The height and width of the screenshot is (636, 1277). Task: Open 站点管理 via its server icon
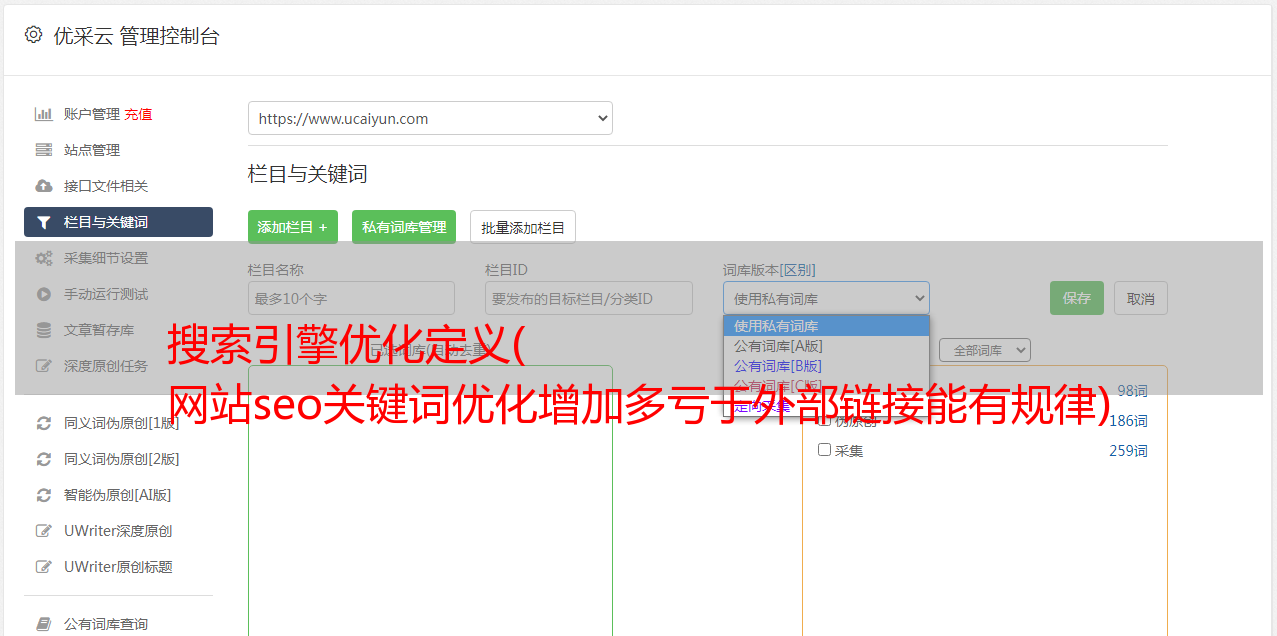point(44,150)
